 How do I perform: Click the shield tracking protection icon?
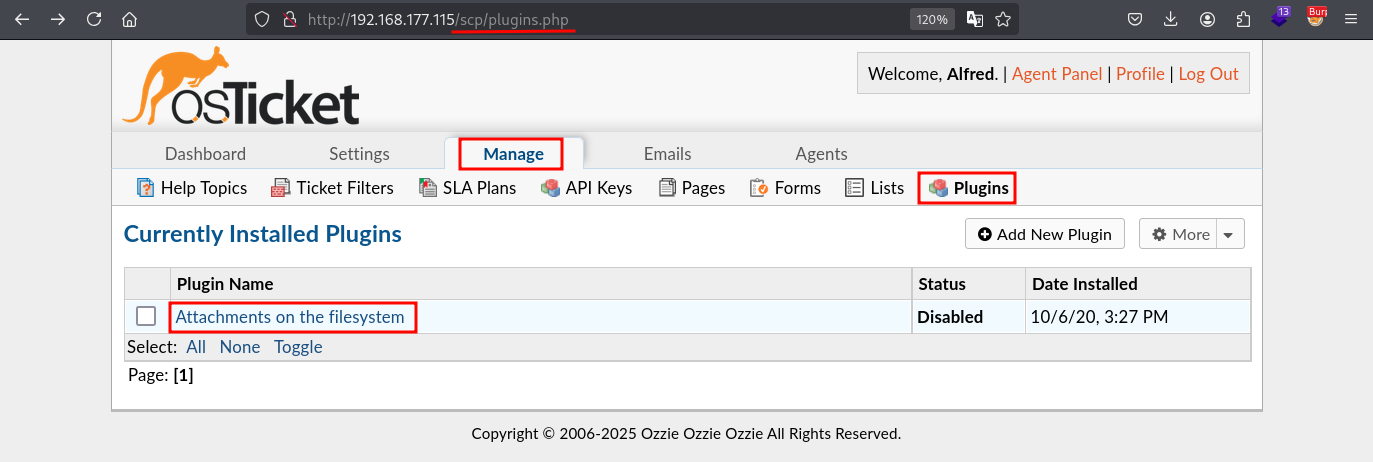click(262, 19)
